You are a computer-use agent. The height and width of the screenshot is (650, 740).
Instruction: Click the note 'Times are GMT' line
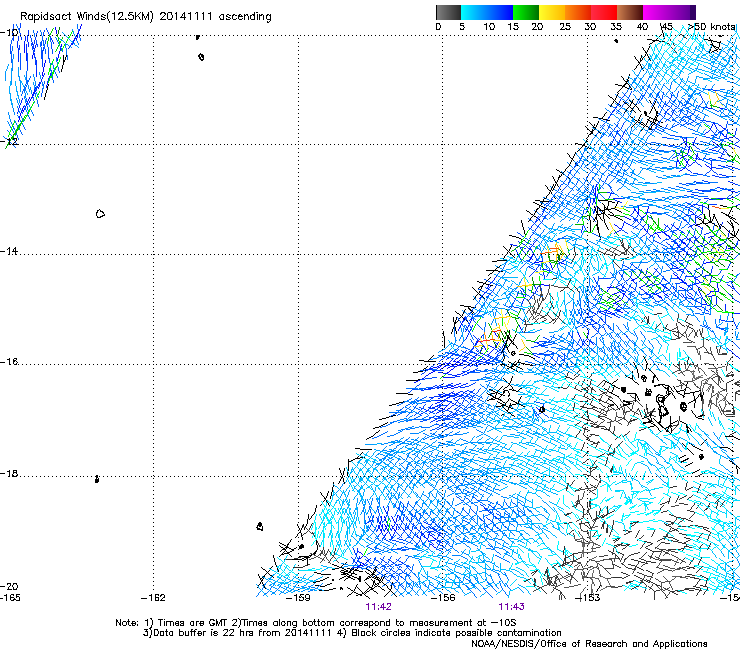click(x=315, y=623)
